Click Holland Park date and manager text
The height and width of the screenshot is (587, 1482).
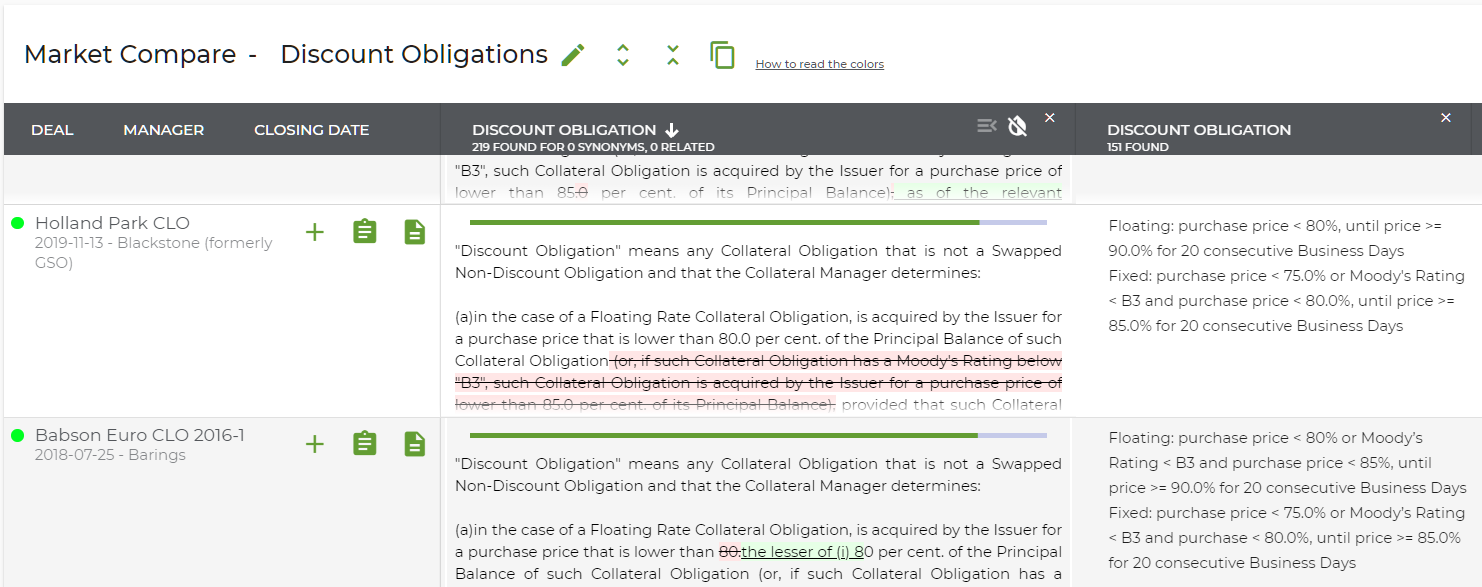[x=154, y=253]
